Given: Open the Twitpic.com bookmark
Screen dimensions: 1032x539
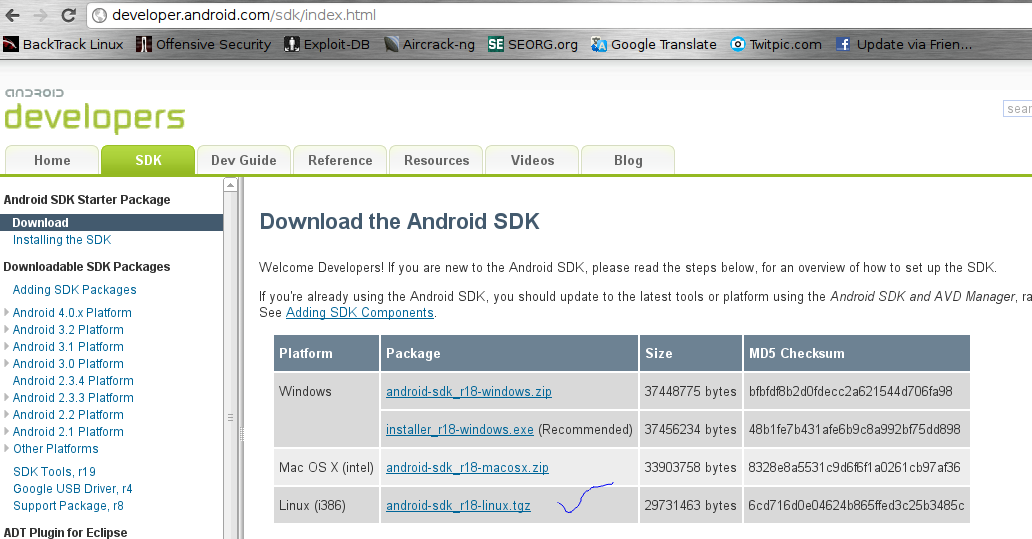Looking at the screenshot, I should point(776,44).
